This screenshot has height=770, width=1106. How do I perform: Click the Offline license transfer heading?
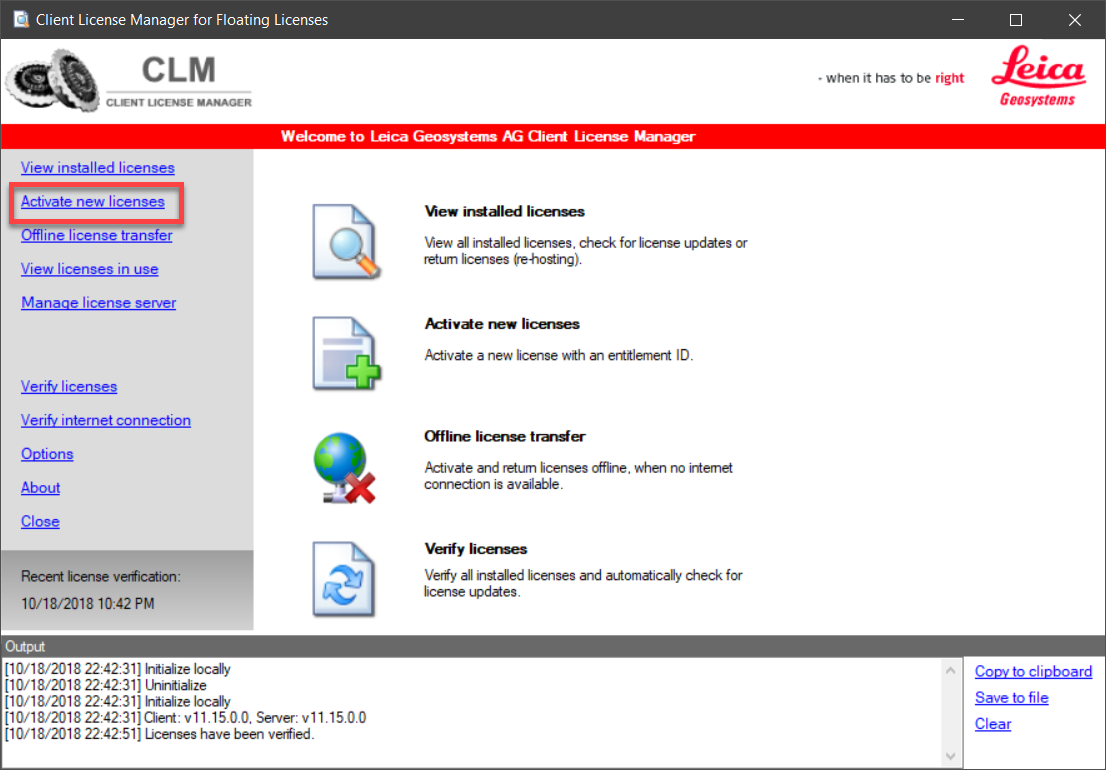pyautogui.click(x=505, y=436)
